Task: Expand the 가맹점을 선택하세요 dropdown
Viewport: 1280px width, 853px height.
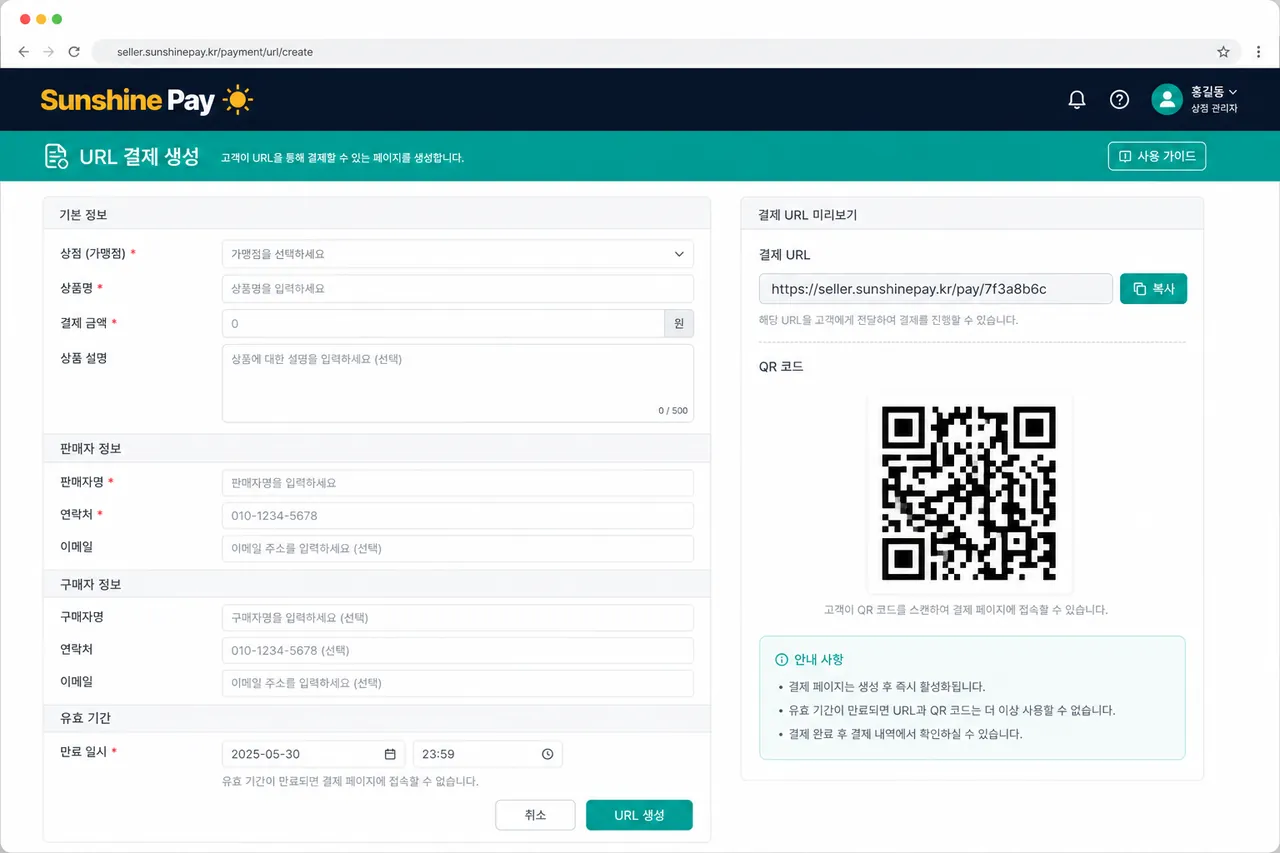Action: [457, 254]
